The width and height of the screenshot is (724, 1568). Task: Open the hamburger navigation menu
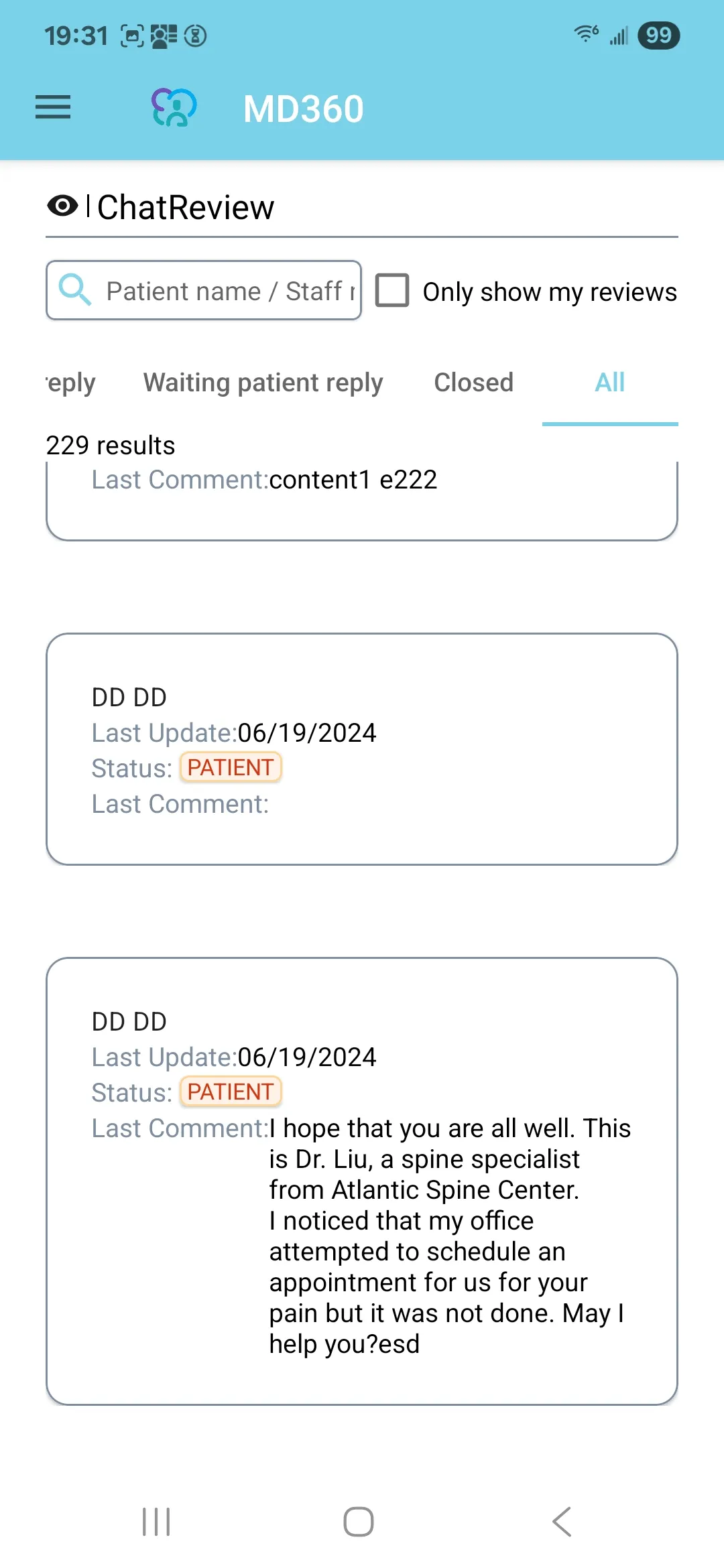click(53, 107)
